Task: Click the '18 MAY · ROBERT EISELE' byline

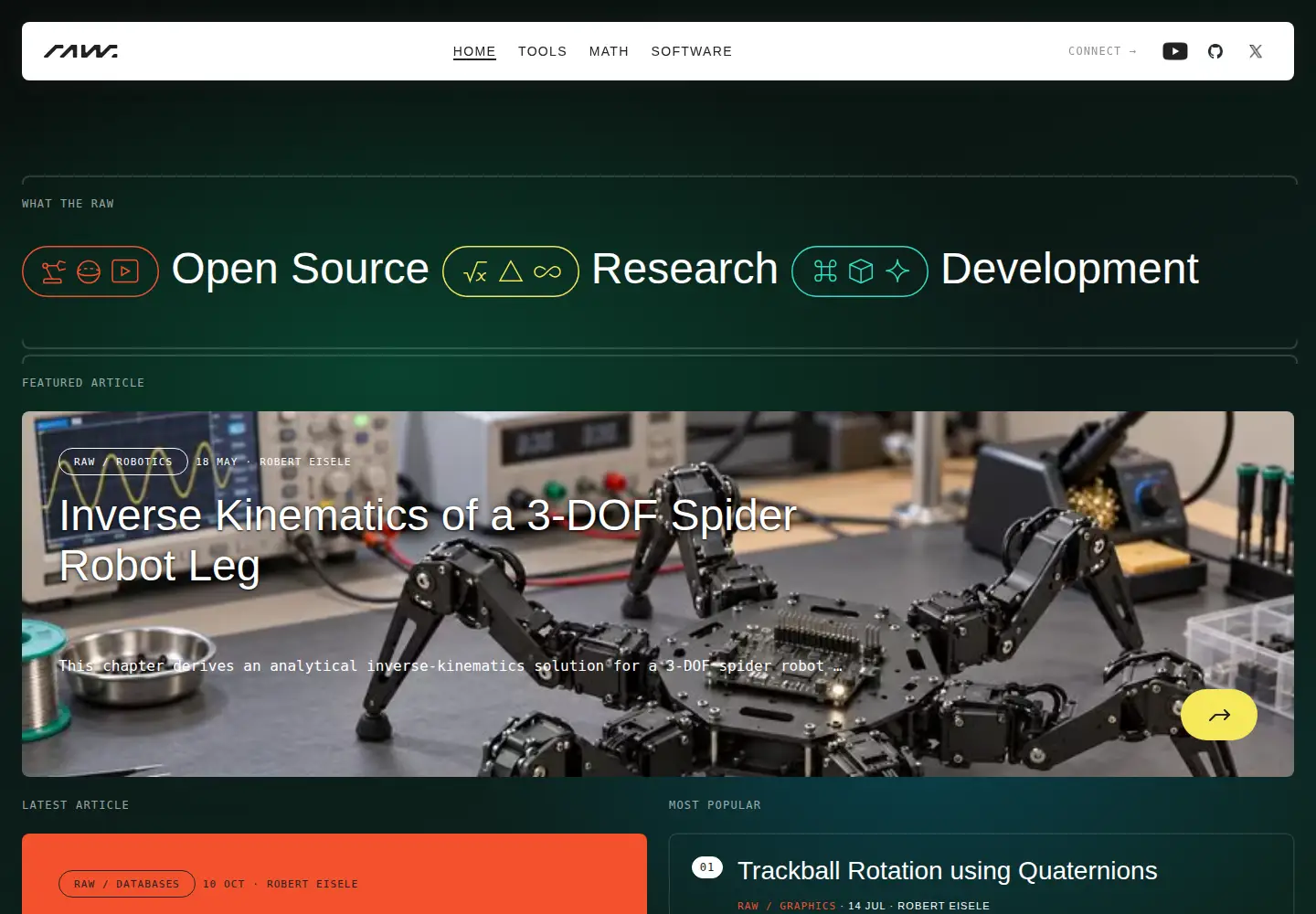Action: 273,462
